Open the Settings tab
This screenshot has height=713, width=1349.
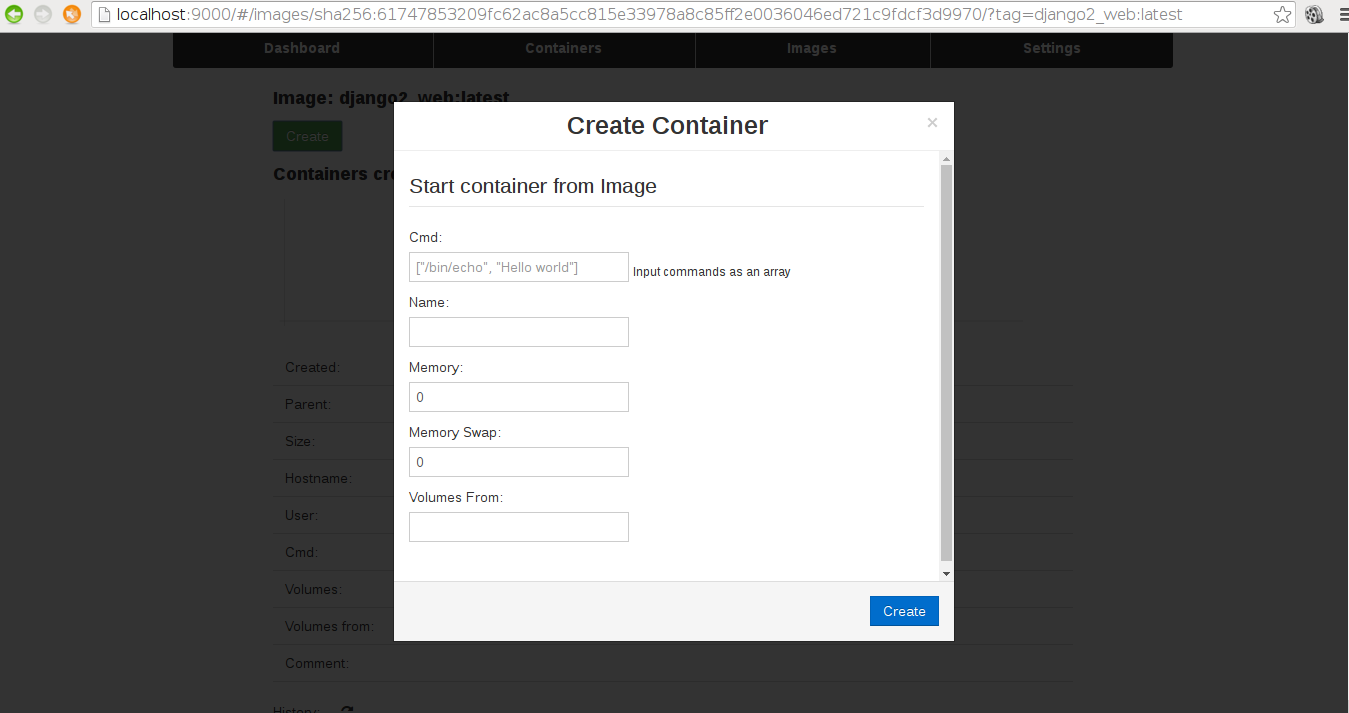coord(1051,48)
